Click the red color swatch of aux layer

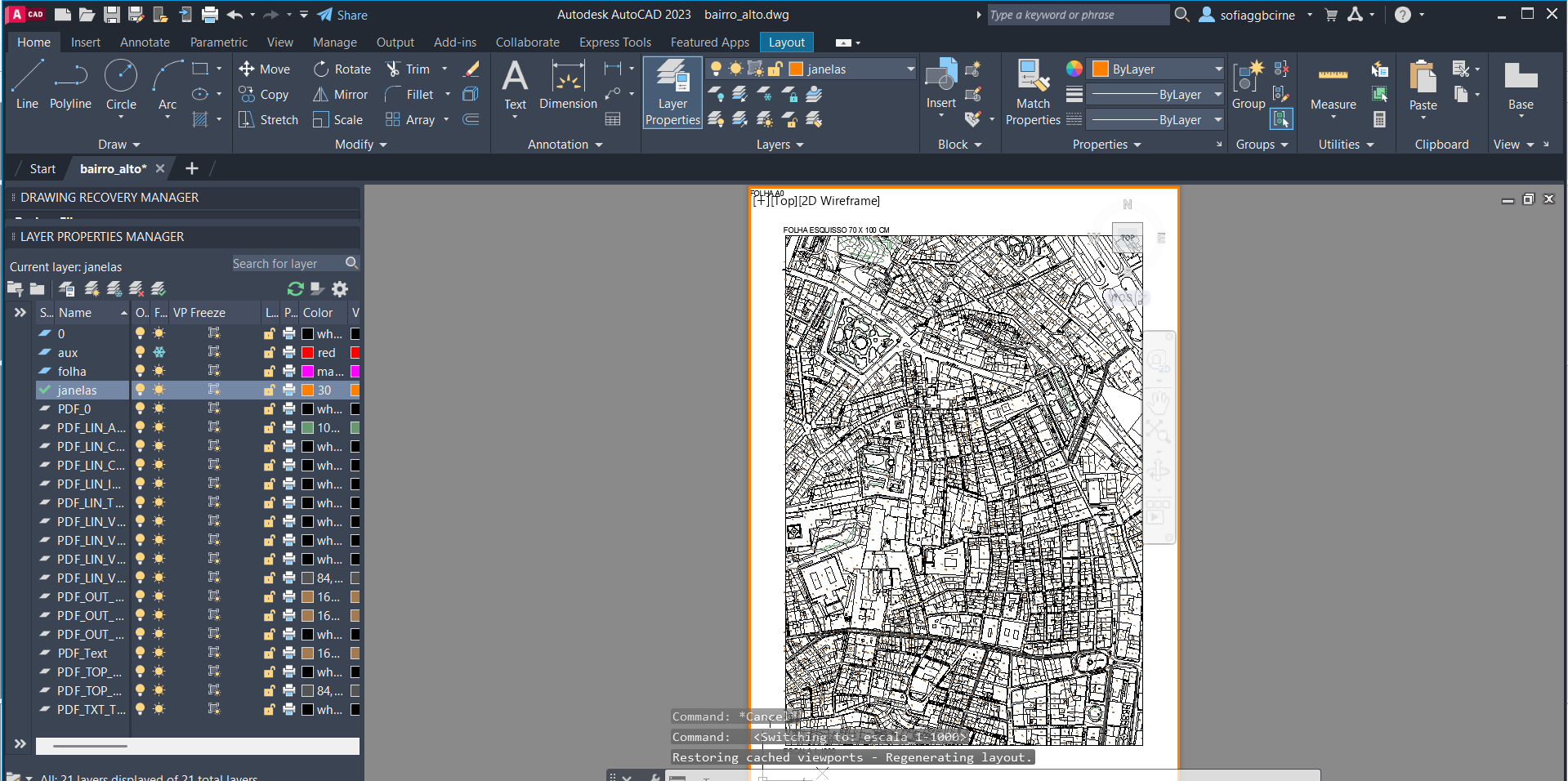pyautogui.click(x=308, y=353)
